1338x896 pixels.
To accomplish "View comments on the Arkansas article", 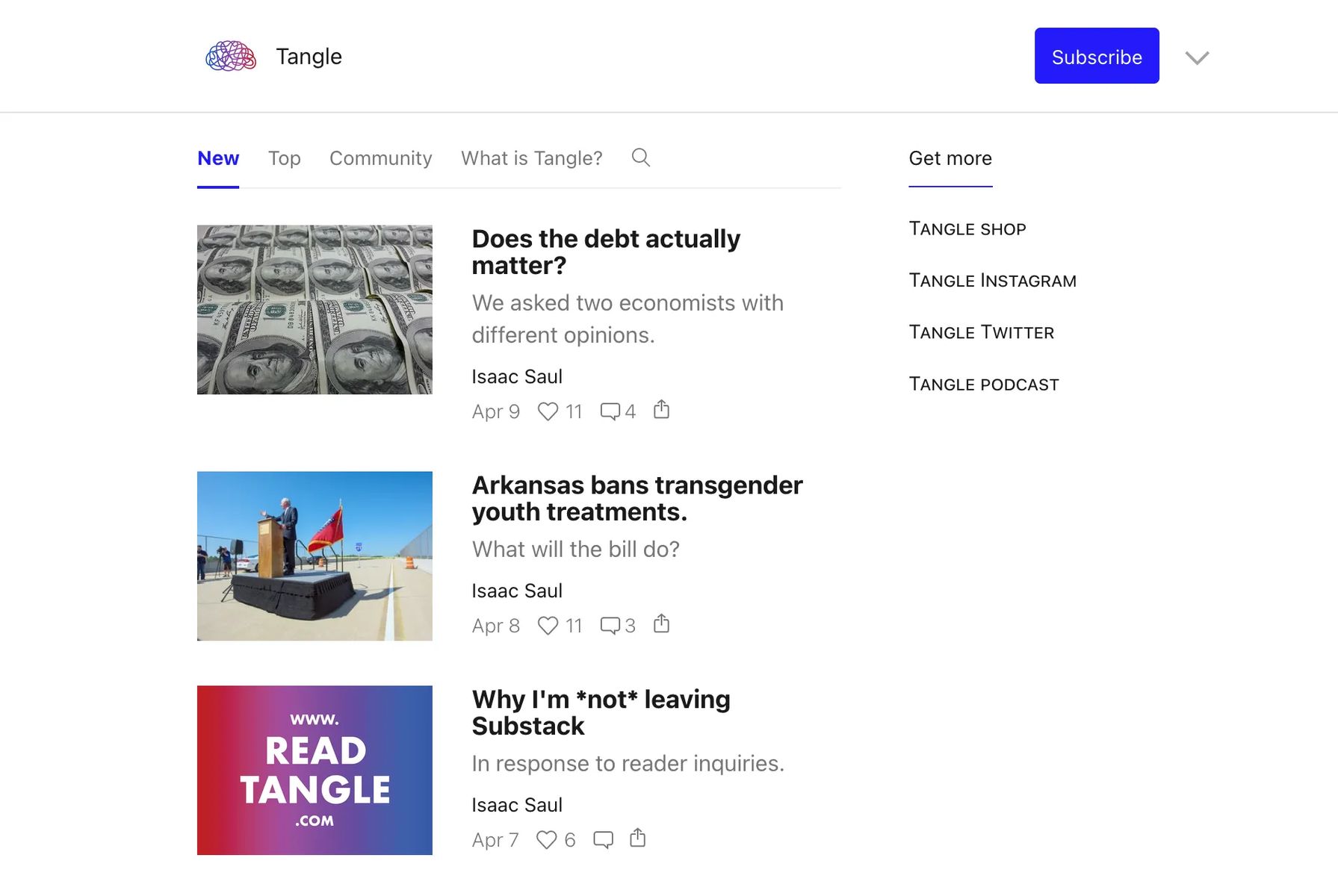I will click(x=610, y=625).
